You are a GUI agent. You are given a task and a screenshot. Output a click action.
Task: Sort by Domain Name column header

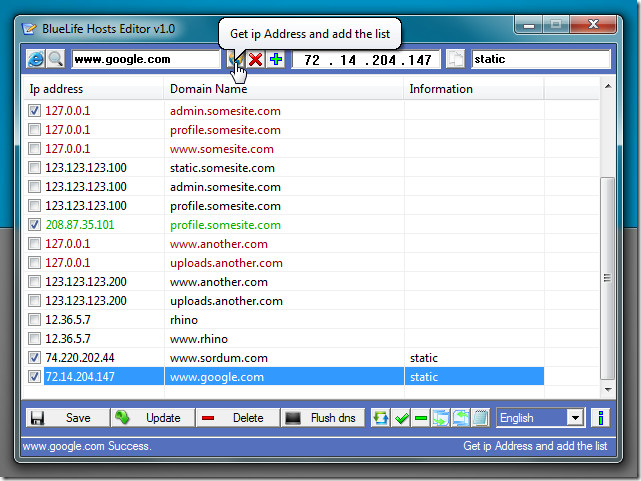tap(284, 89)
